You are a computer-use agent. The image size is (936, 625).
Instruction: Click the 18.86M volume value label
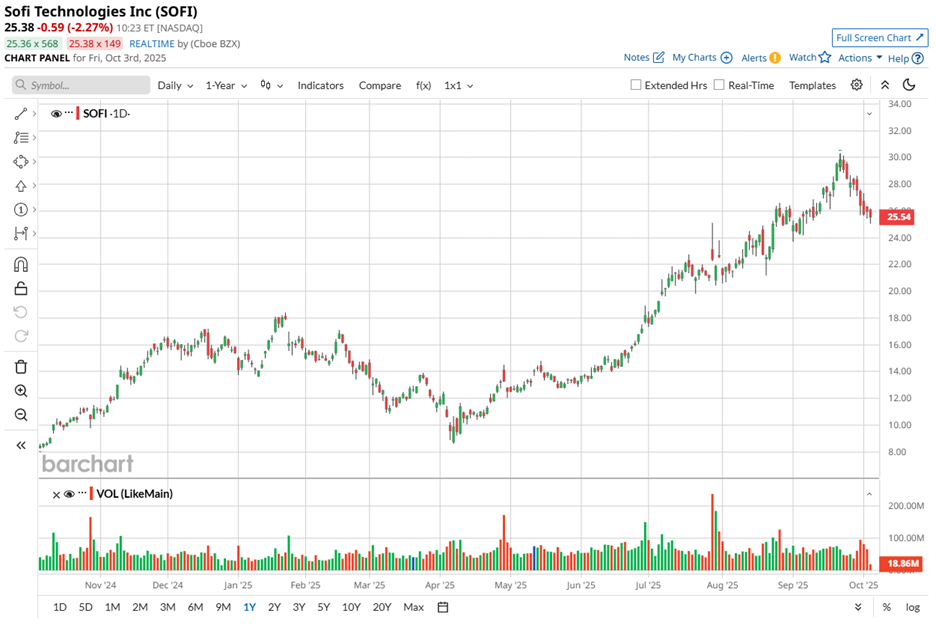coord(902,563)
